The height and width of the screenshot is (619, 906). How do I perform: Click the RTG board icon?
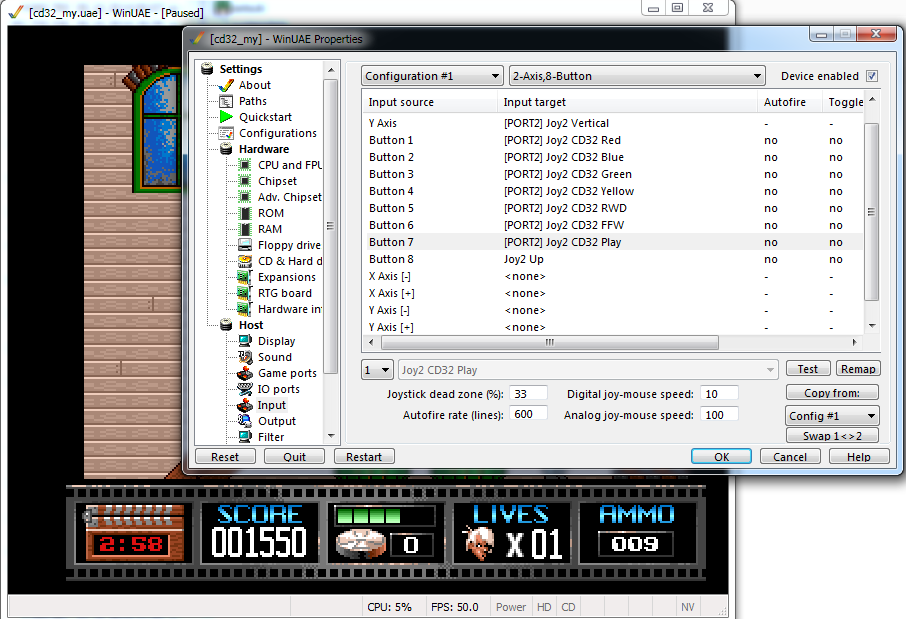(x=245, y=293)
